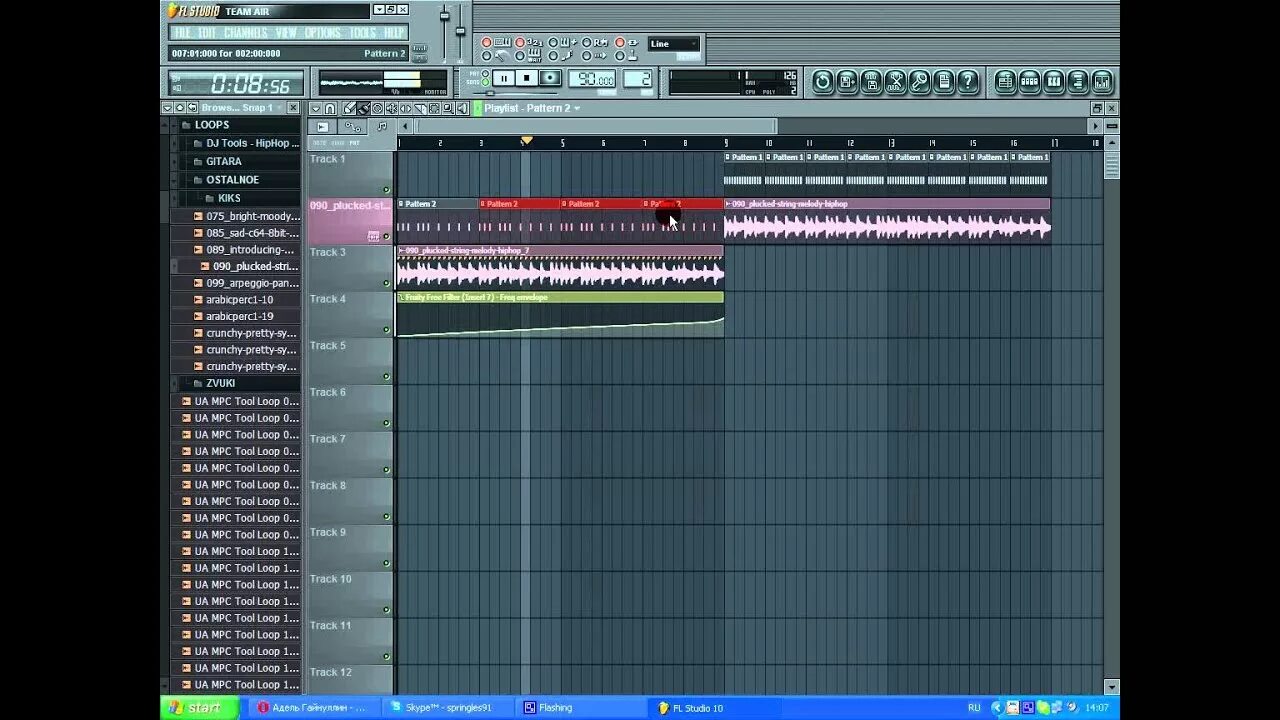Select the Mute tool in playlist toolbar

pos(391,108)
